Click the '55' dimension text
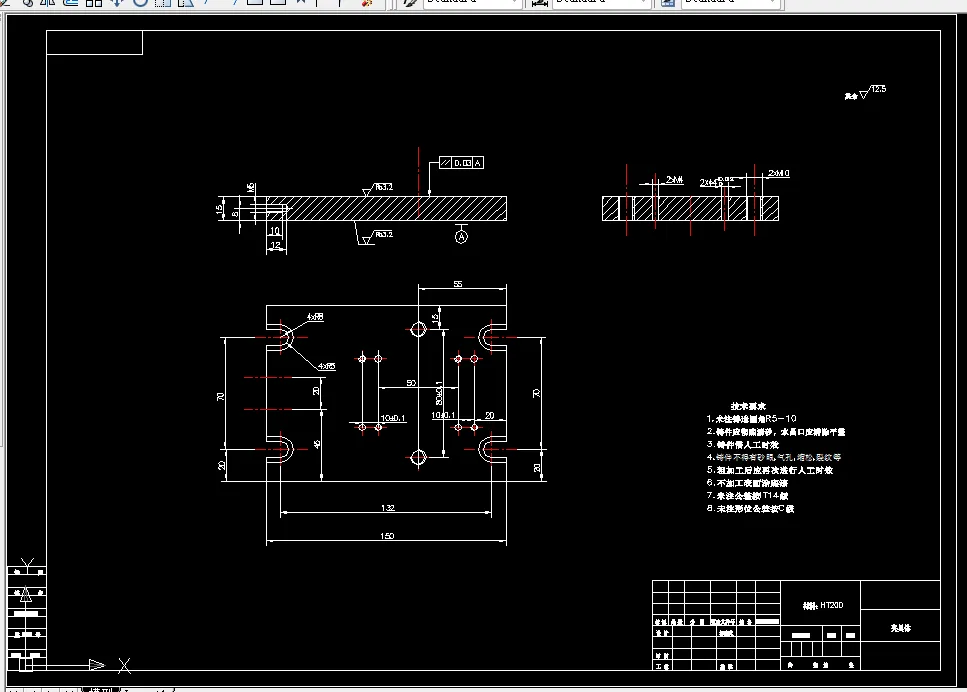 tap(458, 284)
